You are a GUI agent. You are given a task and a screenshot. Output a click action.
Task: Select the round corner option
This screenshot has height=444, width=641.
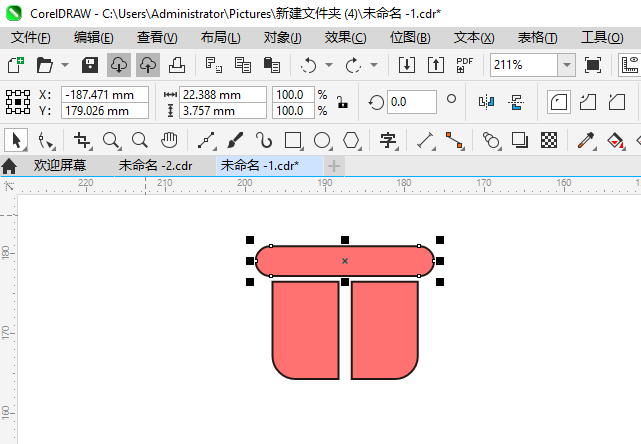click(x=559, y=102)
